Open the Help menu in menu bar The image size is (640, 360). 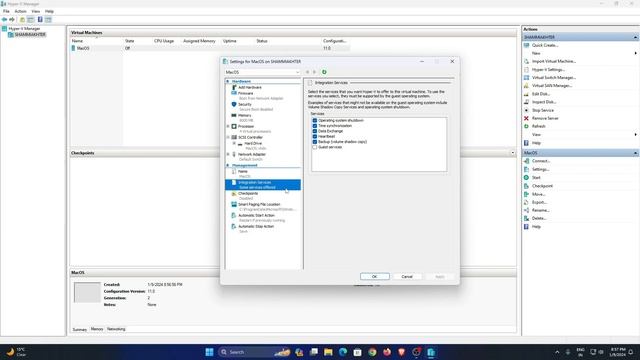[49, 11]
